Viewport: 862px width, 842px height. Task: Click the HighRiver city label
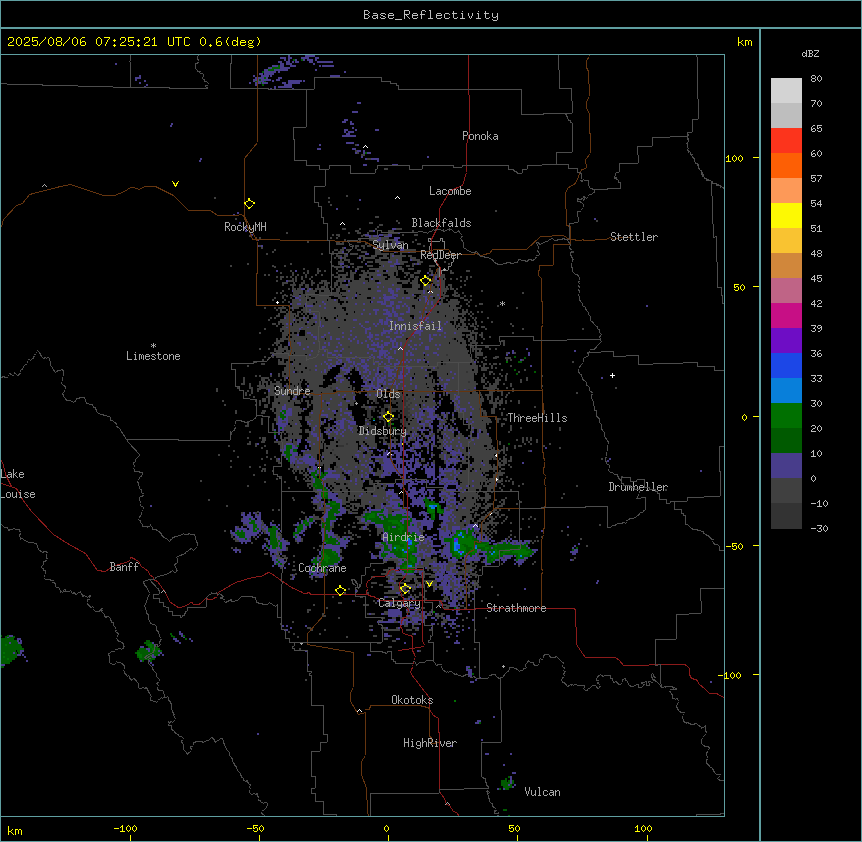[x=430, y=743]
